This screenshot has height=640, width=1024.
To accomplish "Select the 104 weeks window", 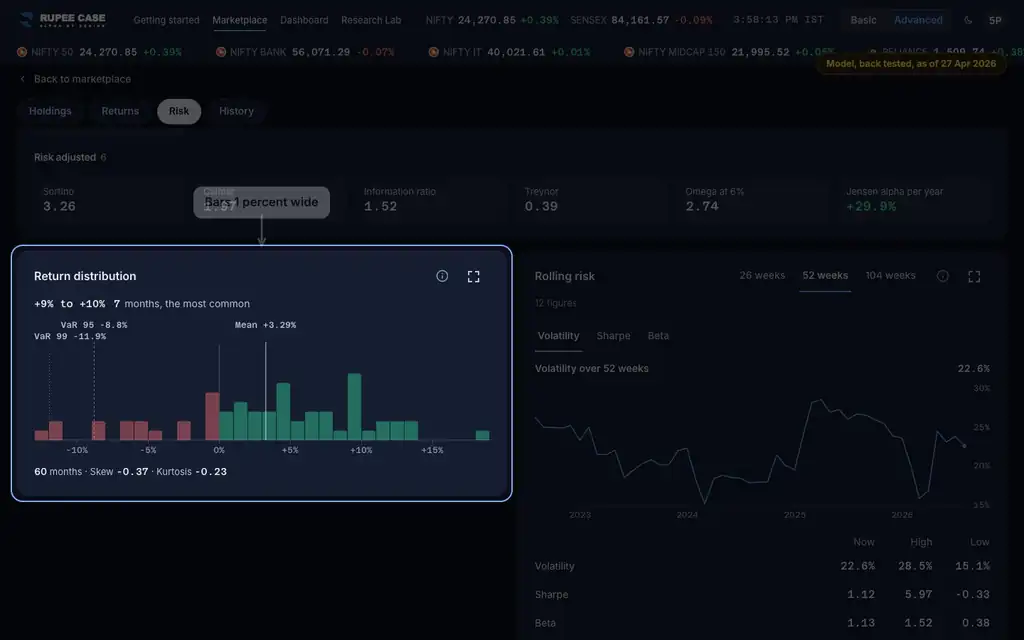I will pos(890,276).
